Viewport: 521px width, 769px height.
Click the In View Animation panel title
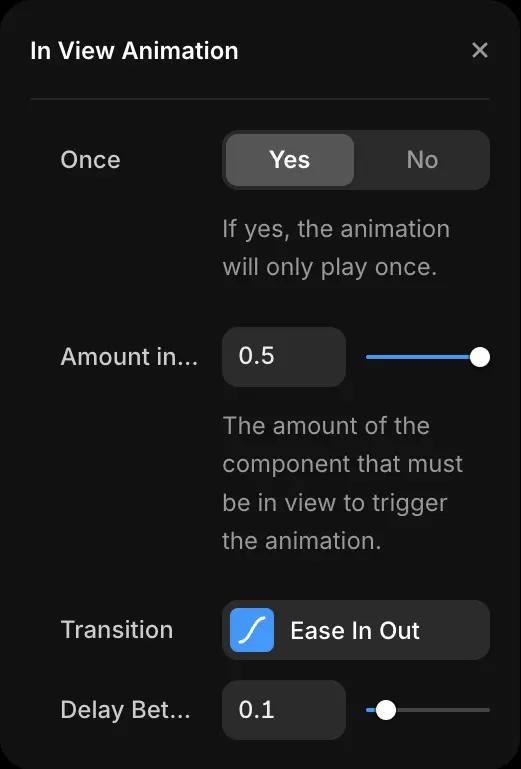click(134, 51)
